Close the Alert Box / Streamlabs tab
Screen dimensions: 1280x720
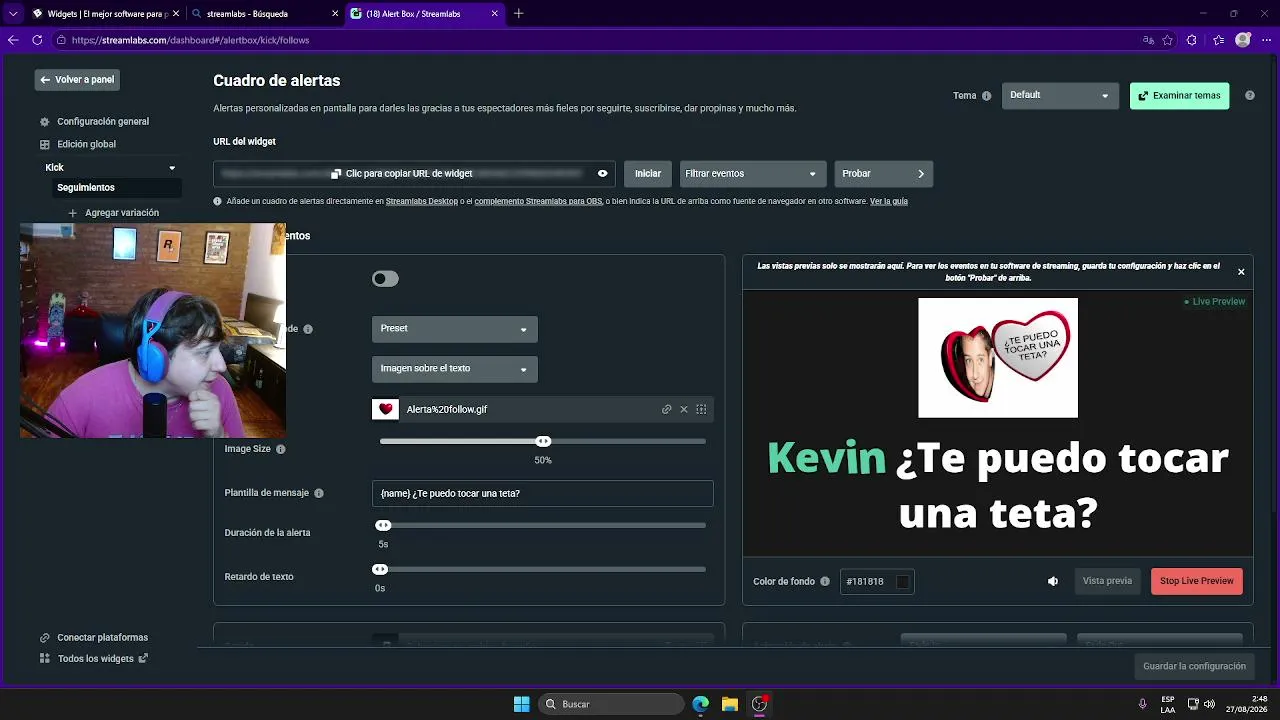[x=494, y=14]
